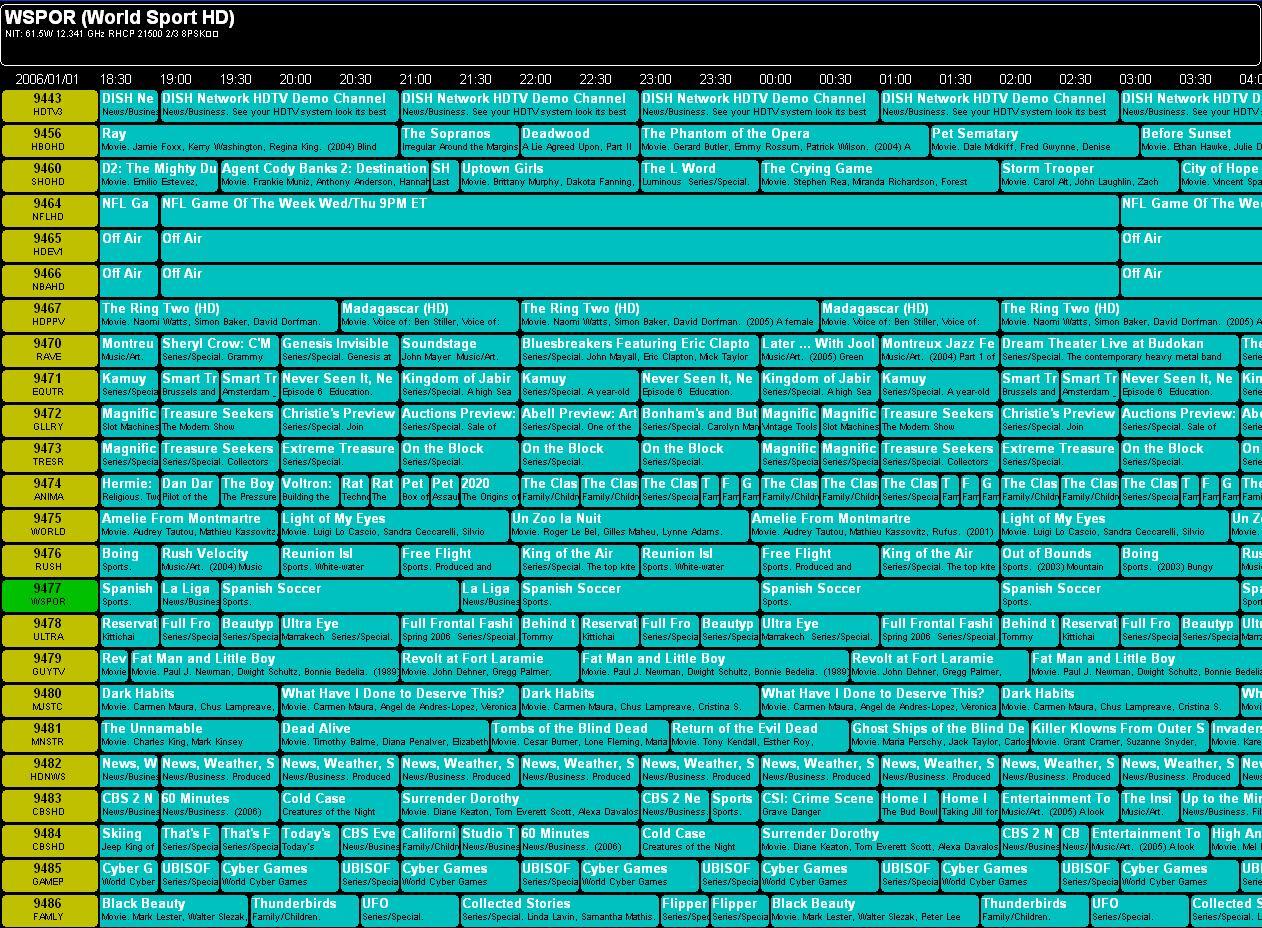Select the Pet Sematary movie
1262x928 pixels.
[x=1034, y=141]
